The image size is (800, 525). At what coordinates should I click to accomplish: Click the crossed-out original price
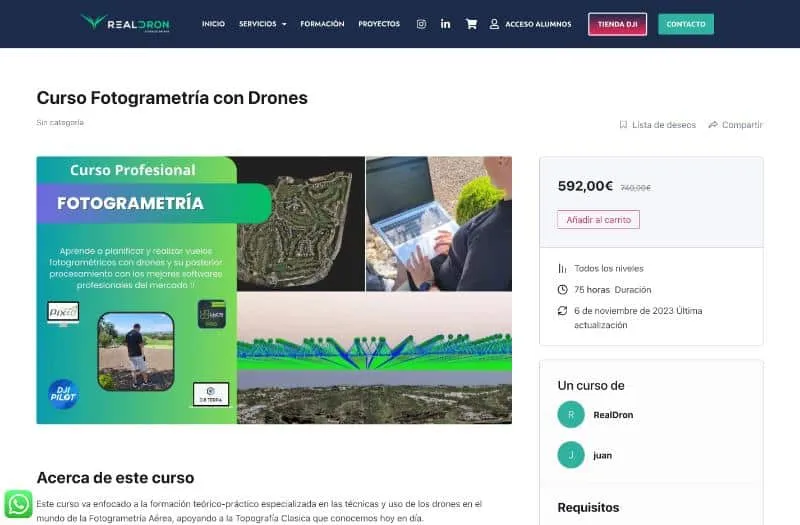[x=635, y=188]
